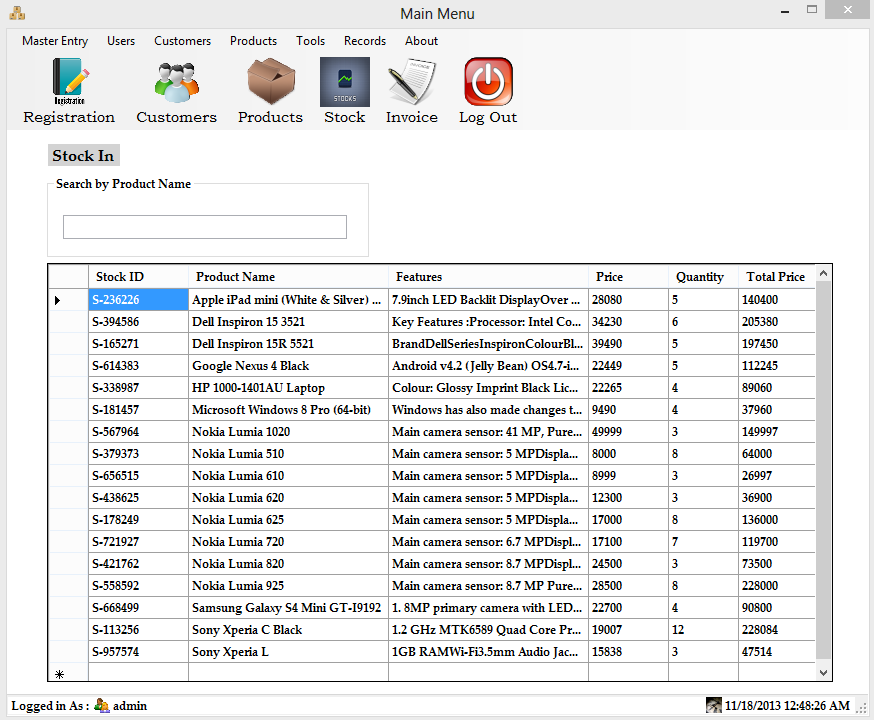Click the Android v4.2 (Jelly Bean) features cell
874x720 pixels.
[x=488, y=366]
